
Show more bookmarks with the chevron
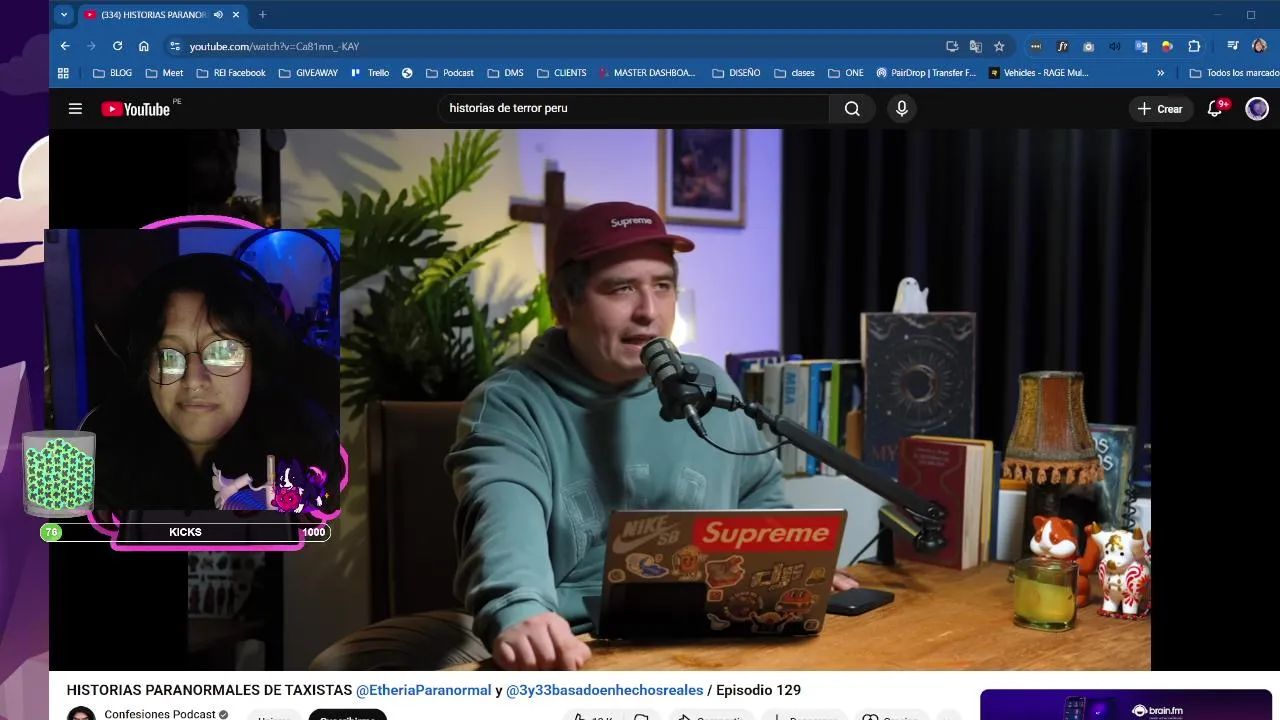(x=1160, y=73)
